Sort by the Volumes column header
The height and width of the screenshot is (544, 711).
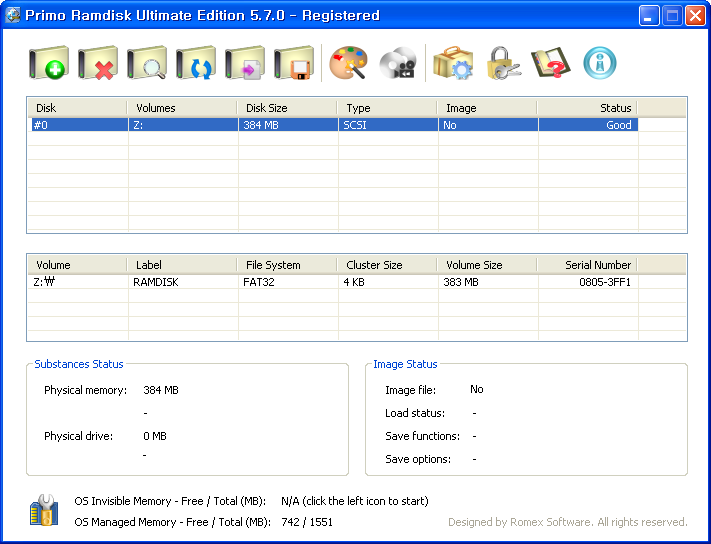(x=182, y=108)
